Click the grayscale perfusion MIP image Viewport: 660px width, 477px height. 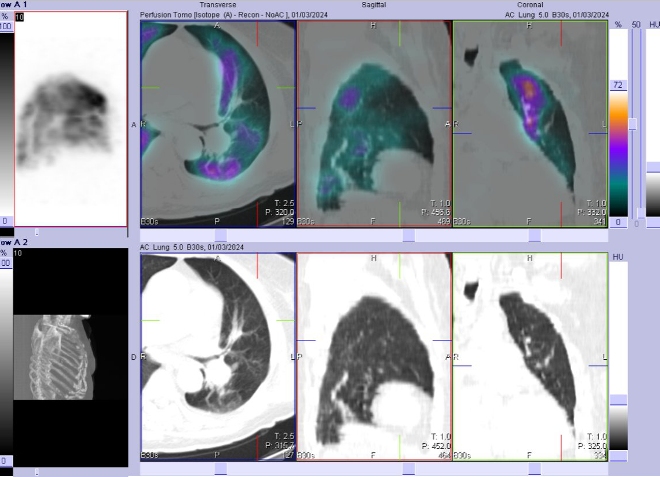[70, 120]
